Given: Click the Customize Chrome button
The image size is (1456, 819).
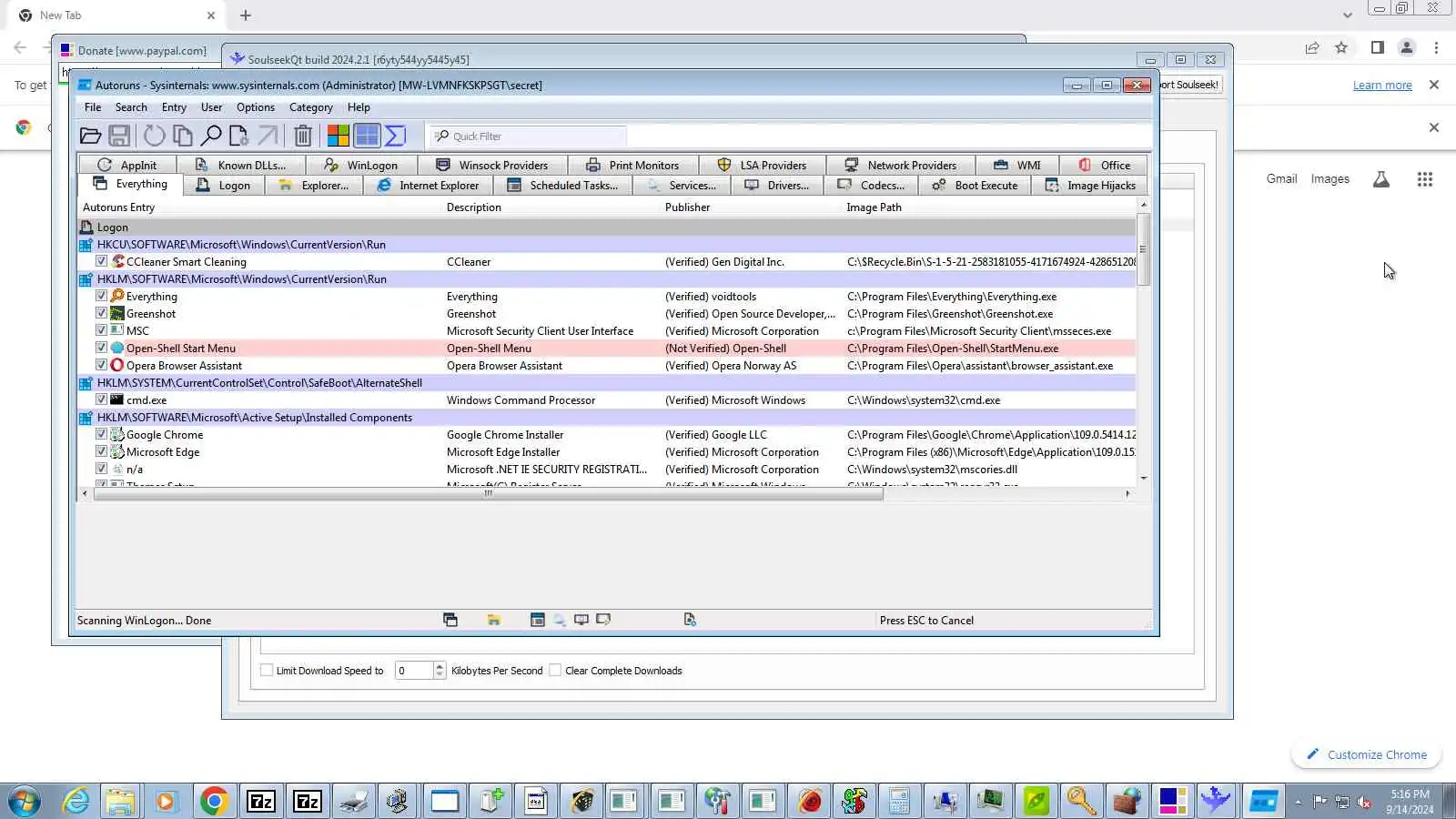Looking at the screenshot, I should (1366, 754).
